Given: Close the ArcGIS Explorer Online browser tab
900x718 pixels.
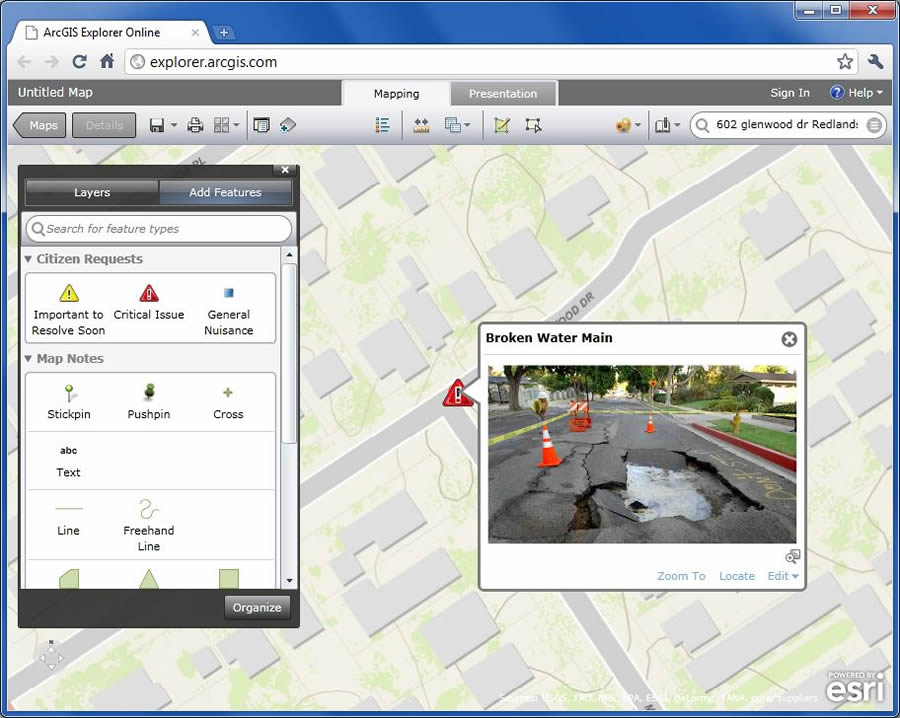Looking at the screenshot, I should pos(195,33).
